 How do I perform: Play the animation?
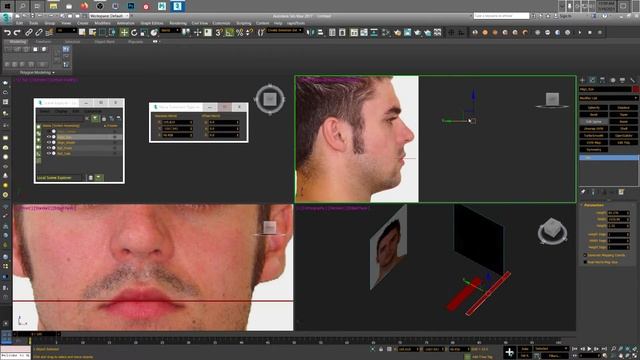click(589, 349)
